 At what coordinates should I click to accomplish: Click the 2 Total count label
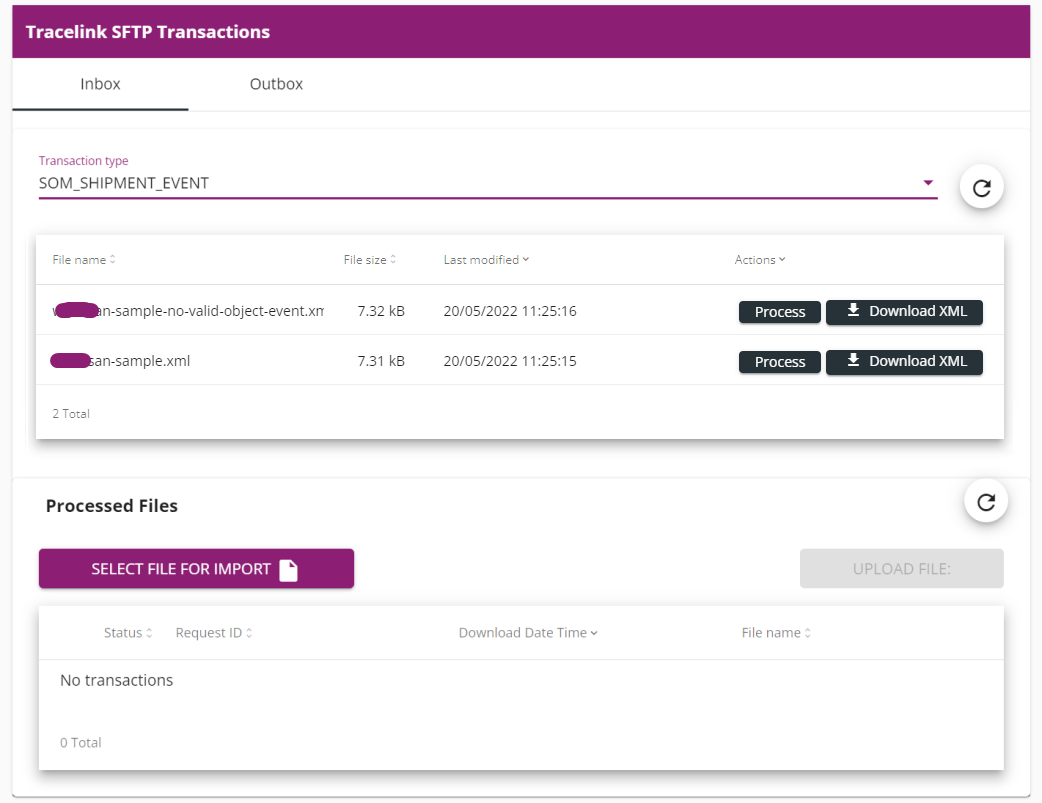tap(71, 413)
